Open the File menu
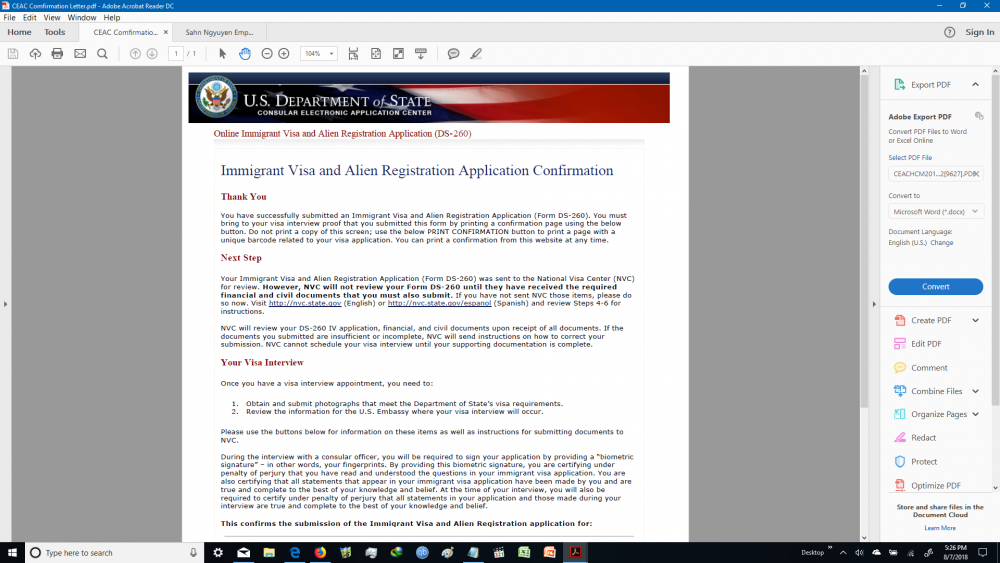The image size is (1000, 563). (x=10, y=17)
